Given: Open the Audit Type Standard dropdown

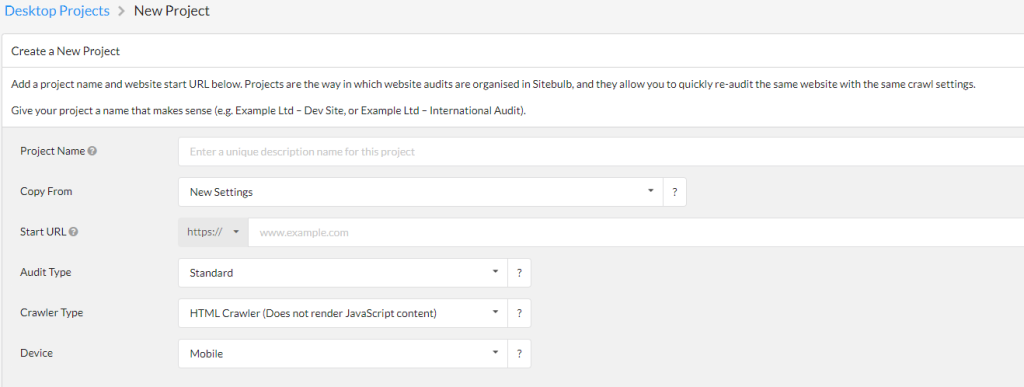Looking at the screenshot, I should pyautogui.click(x=343, y=273).
